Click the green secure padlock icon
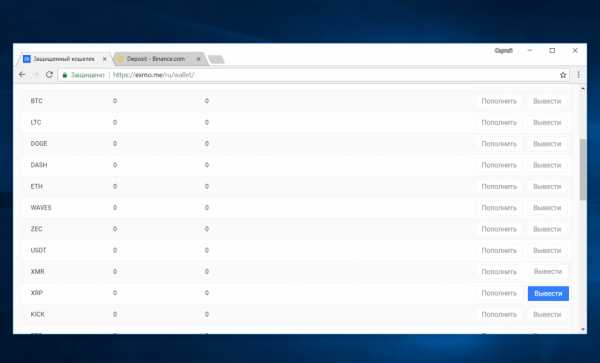The height and width of the screenshot is (363, 600). pyautogui.click(x=65, y=75)
